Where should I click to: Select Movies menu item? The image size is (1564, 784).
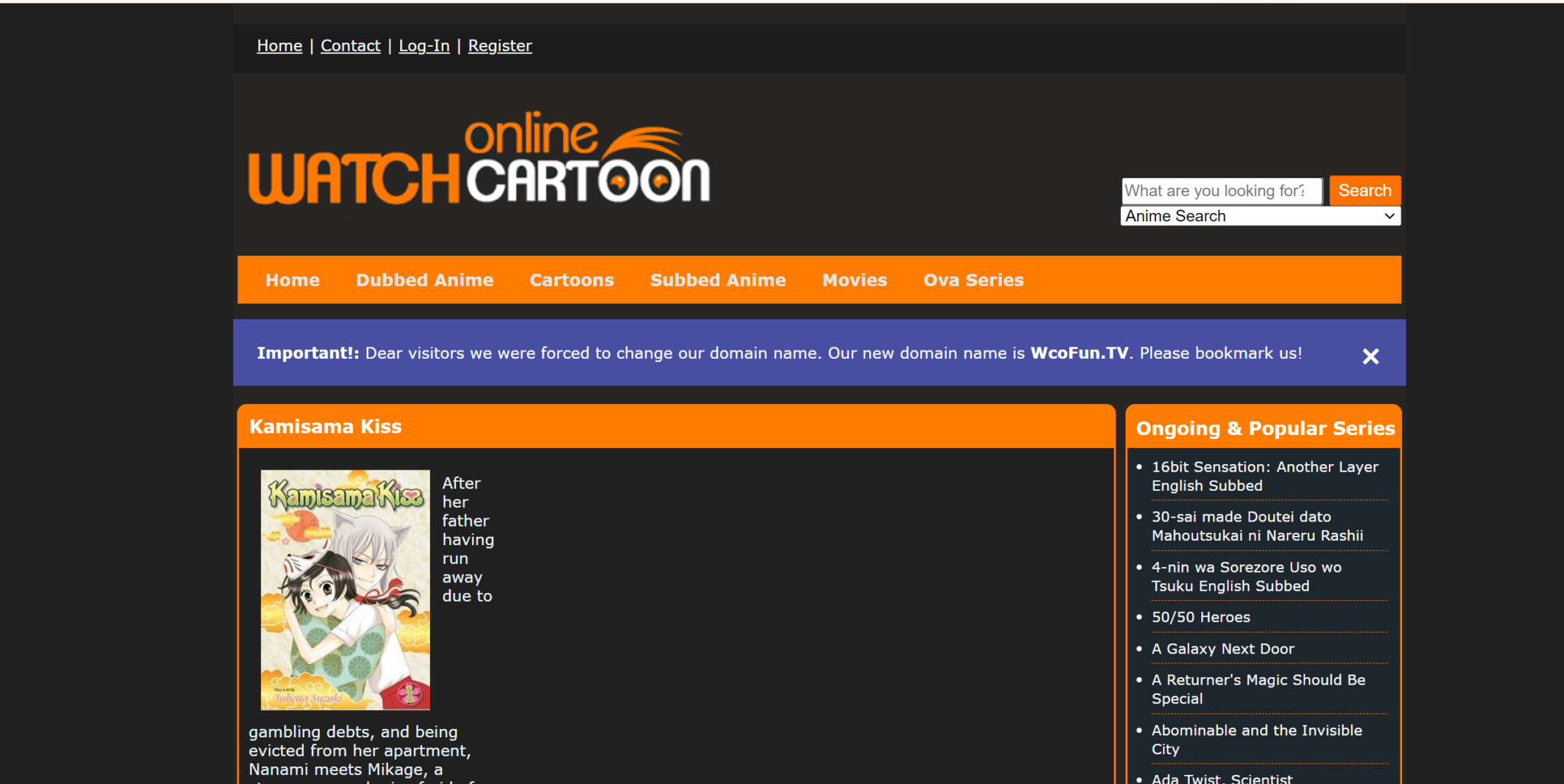pos(855,280)
